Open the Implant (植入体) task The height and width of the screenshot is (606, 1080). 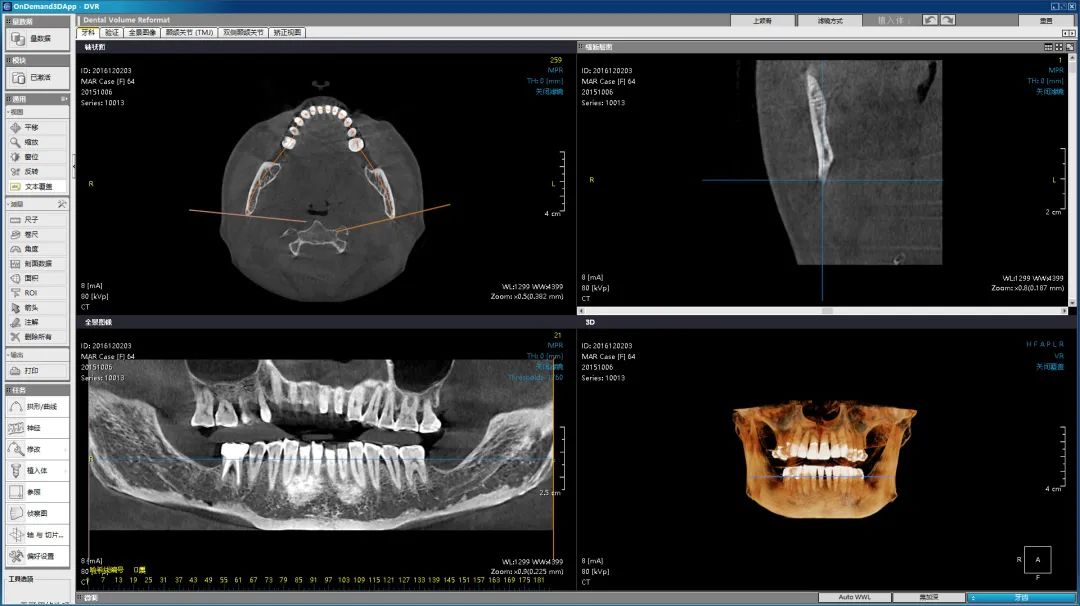point(37,470)
